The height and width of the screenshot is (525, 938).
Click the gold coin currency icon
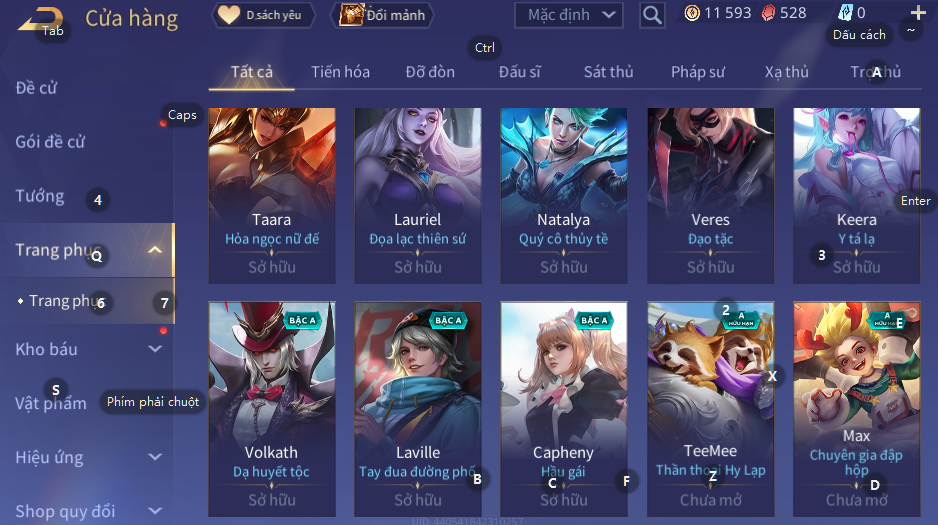point(692,13)
